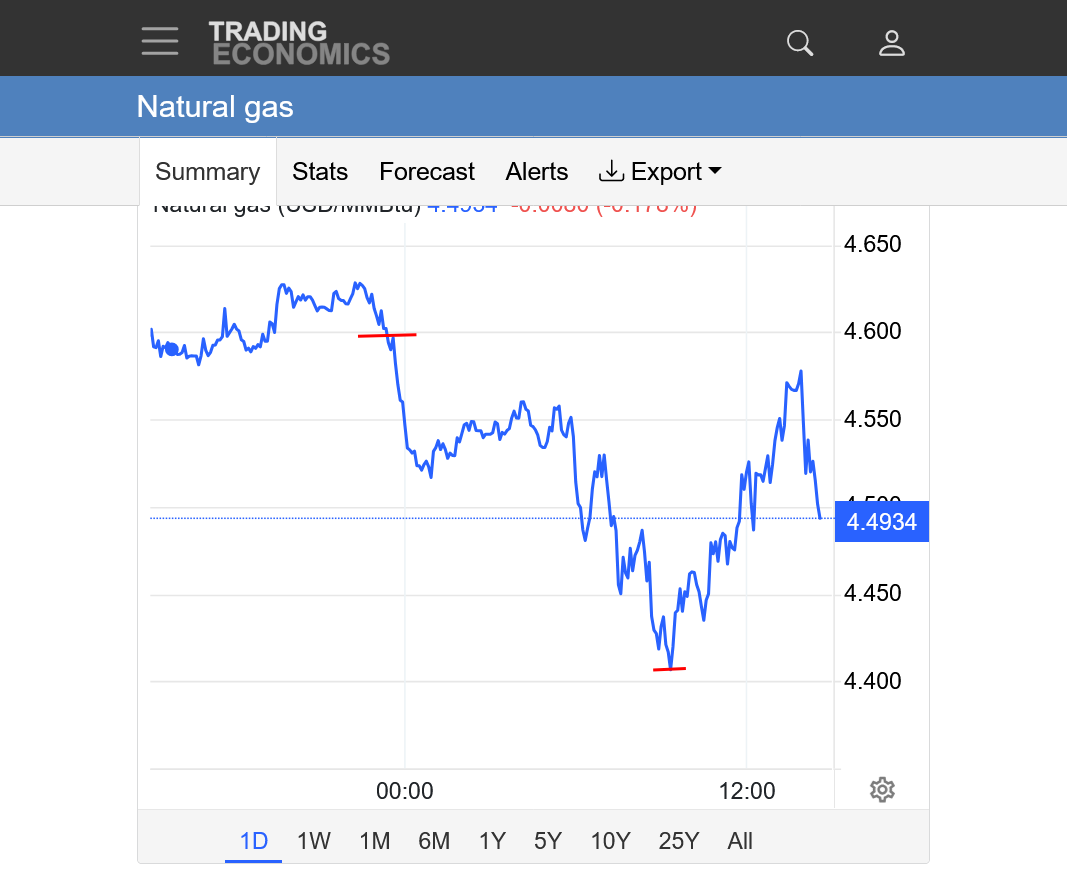Viewport: 1067px width, 890px height.
Task: Show the 1Y chart range
Action: point(492,841)
